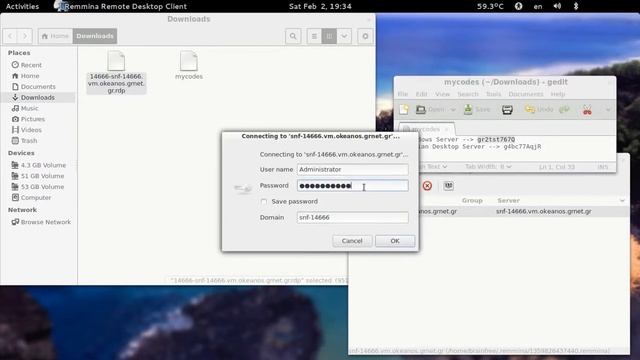Viewport: 640px width, 360px height.
Task: Expand the gedit toolbar overflow arrow
Action: click(x=608, y=109)
